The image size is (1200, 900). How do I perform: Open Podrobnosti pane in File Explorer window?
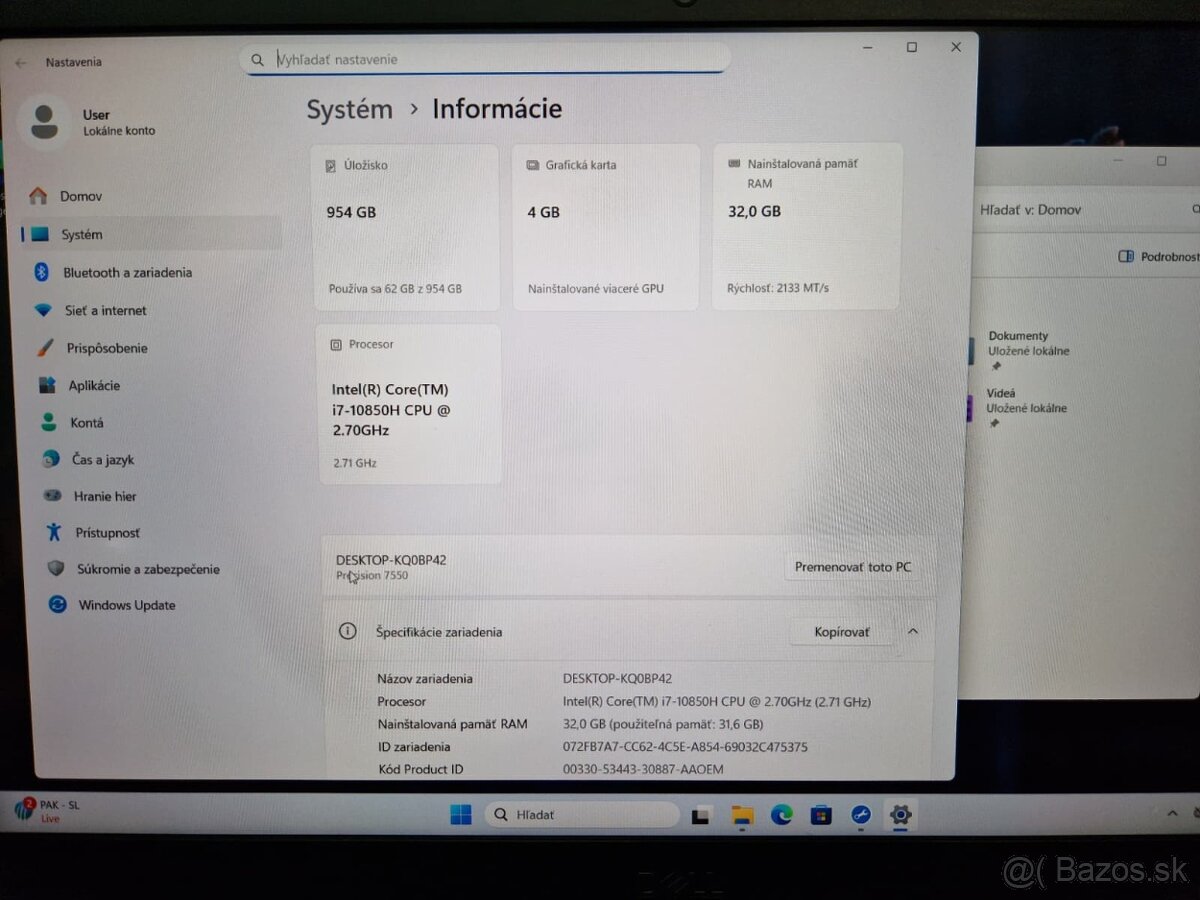click(x=1155, y=256)
